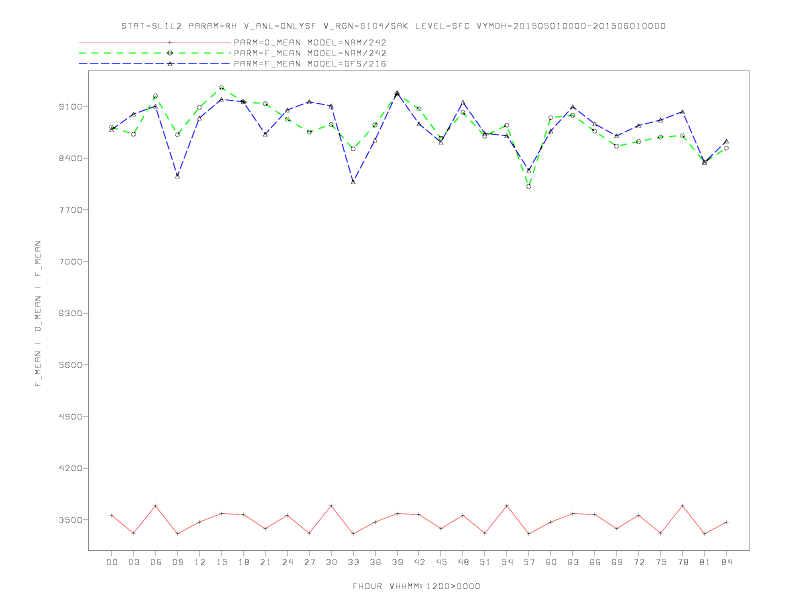Viewport: 792px width, 612px height.
Task: Click red O_MEAN plus marker at hour 78
Action: [x=682, y=505]
